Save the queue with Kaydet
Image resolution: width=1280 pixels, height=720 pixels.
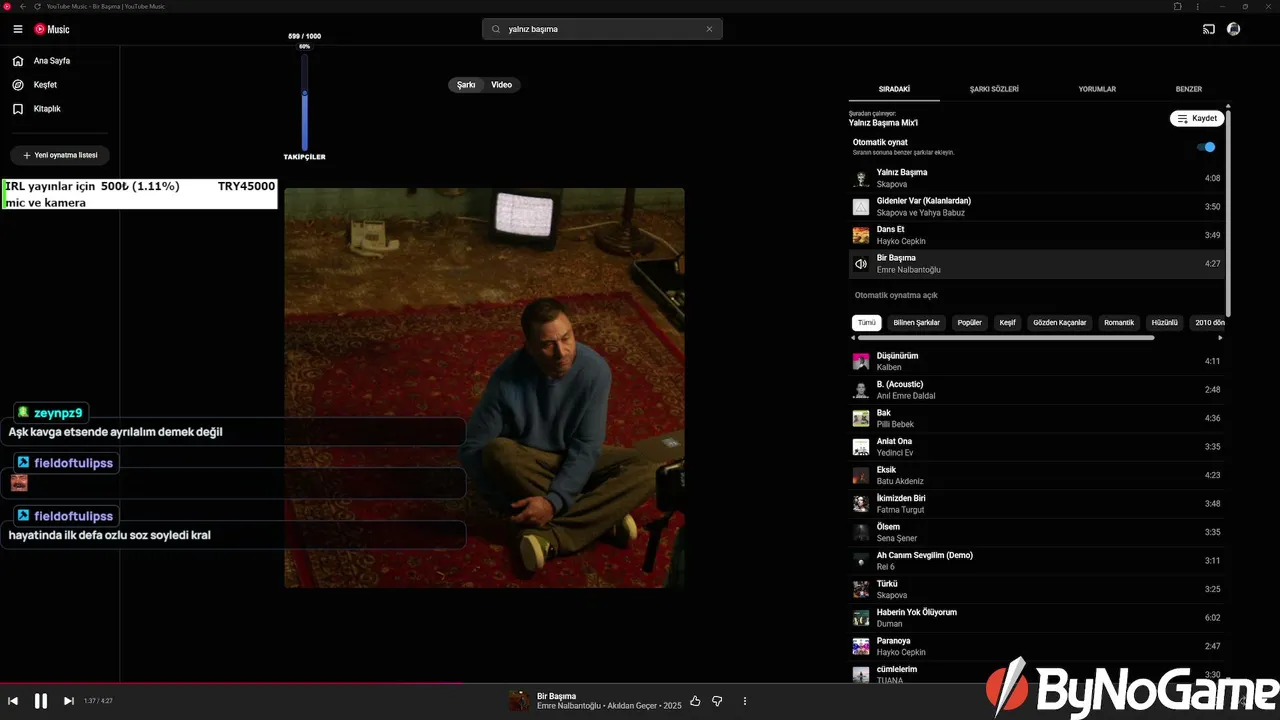click(1197, 118)
